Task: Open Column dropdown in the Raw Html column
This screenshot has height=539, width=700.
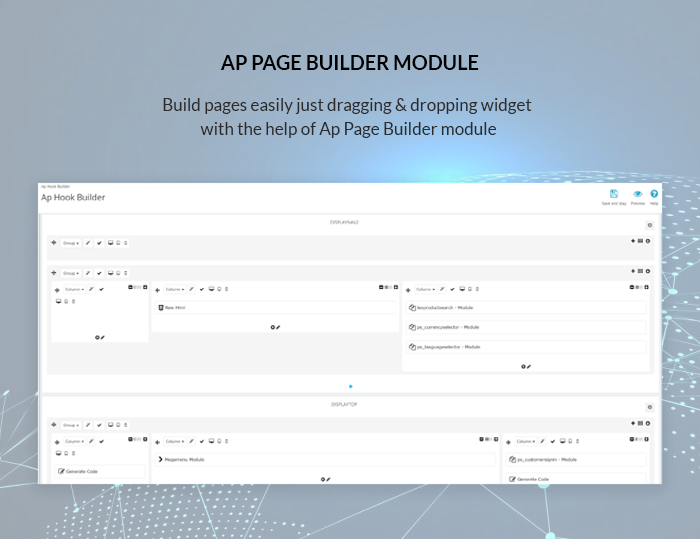Action: pyautogui.click(x=174, y=289)
